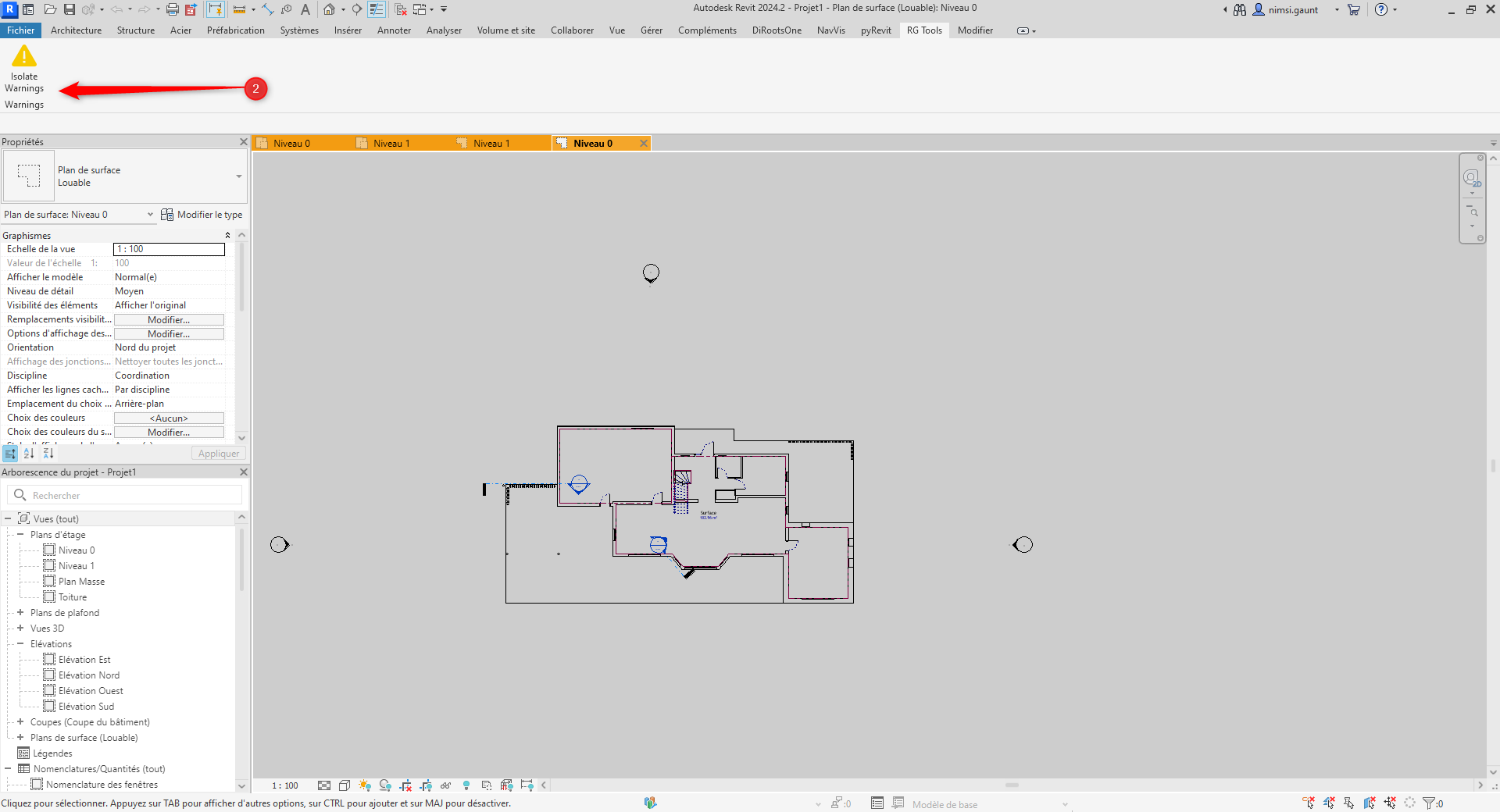Click the Echelle de la vue 1 : 100 field
1500x812 pixels.
(169, 249)
